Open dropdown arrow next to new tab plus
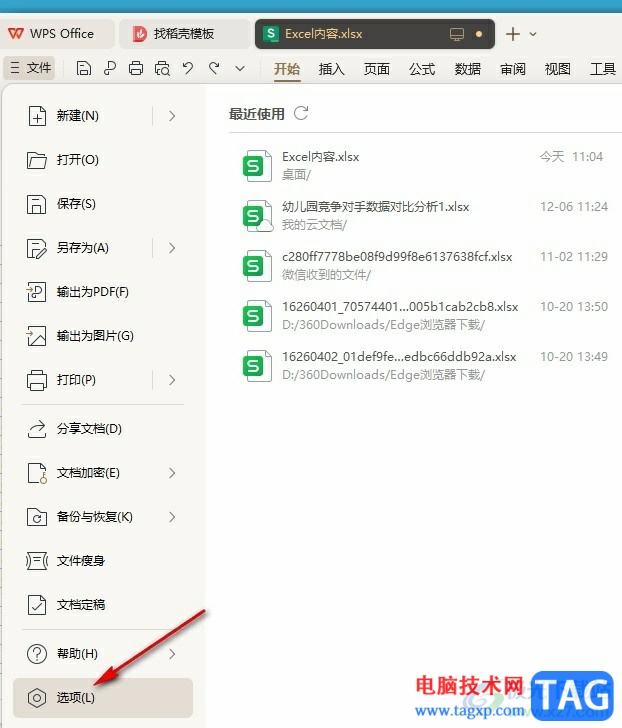 click(x=533, y=34)
